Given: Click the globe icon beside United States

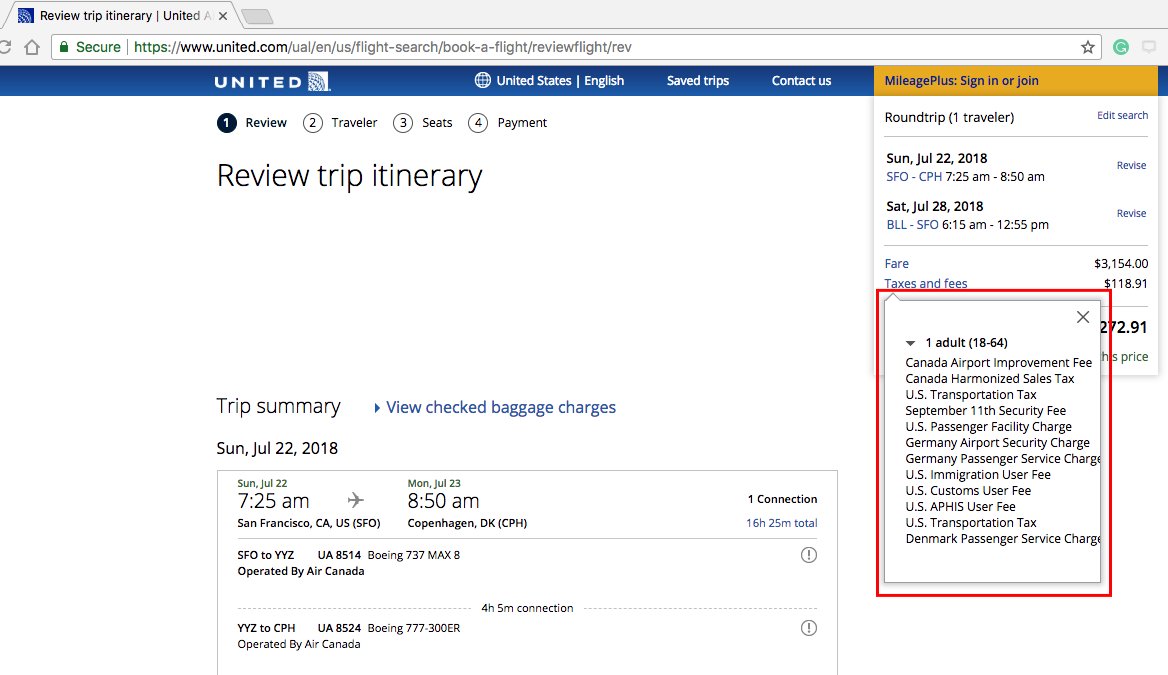Looking at the screenshot, I should coord(482,80).
